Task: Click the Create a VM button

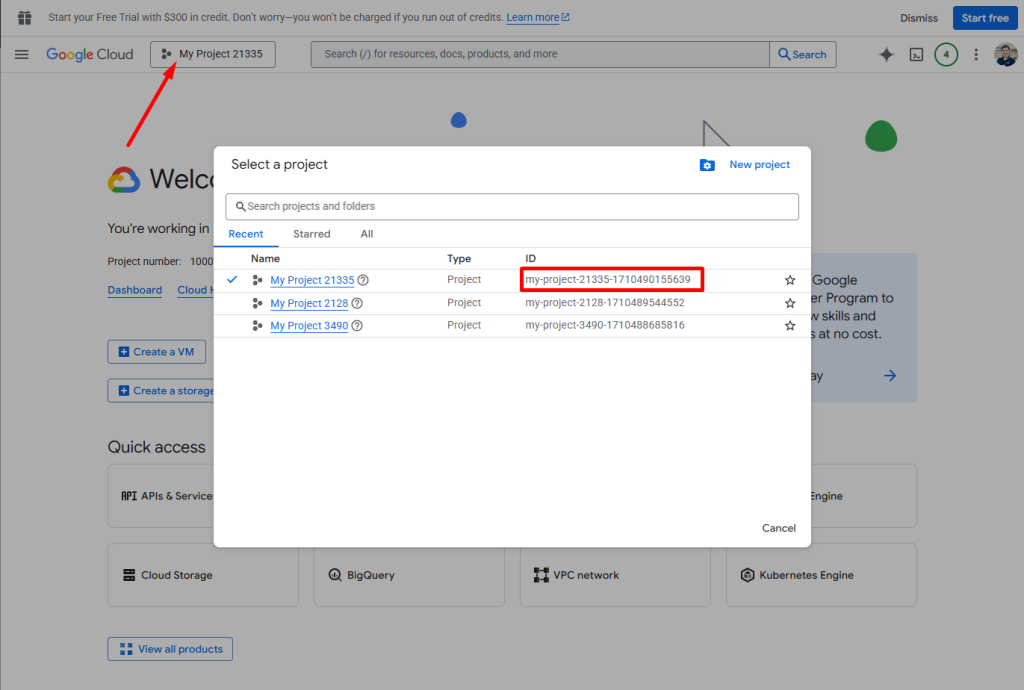Action: pyautogui.click(x=157, y=352)
